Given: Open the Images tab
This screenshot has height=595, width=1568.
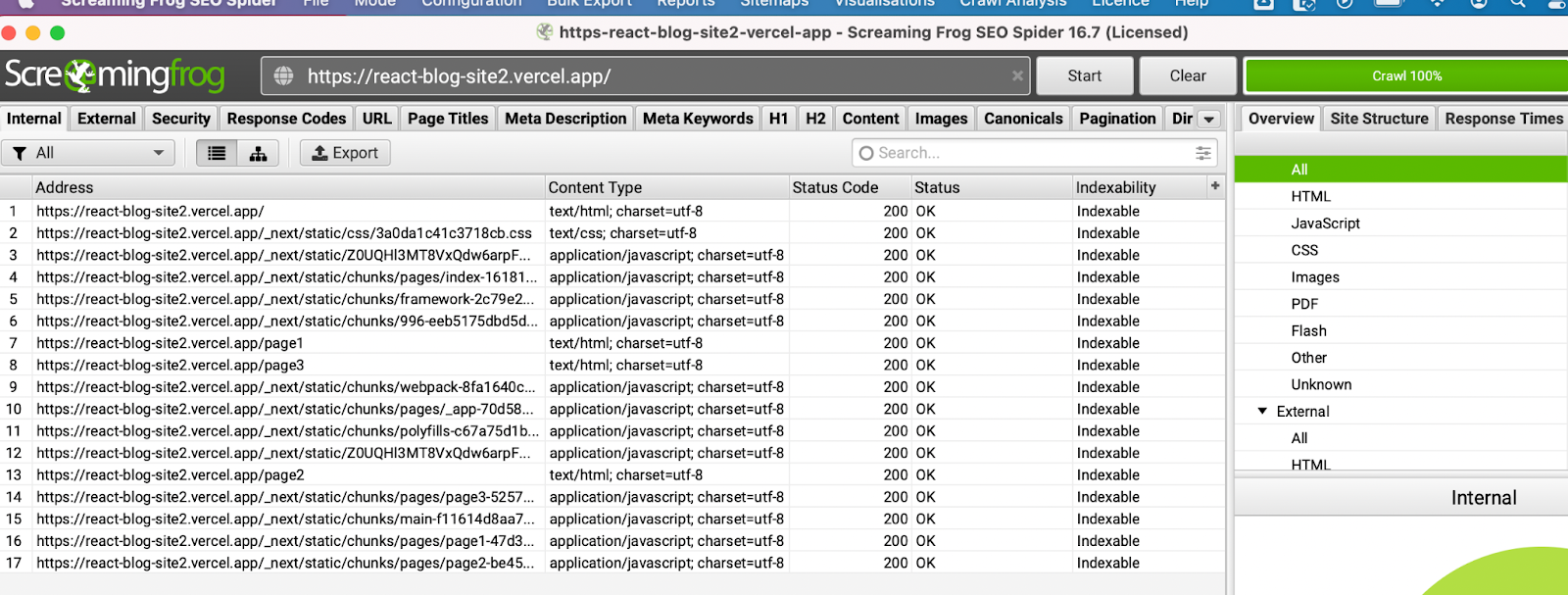Looking at the screenshot, I should point(941,119).
